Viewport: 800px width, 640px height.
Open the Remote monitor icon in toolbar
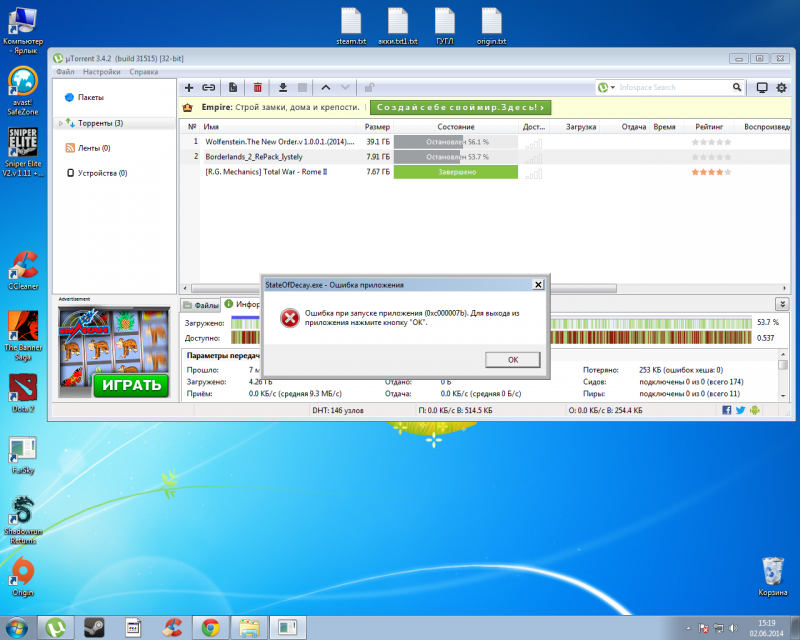click(x=762, y=88)
